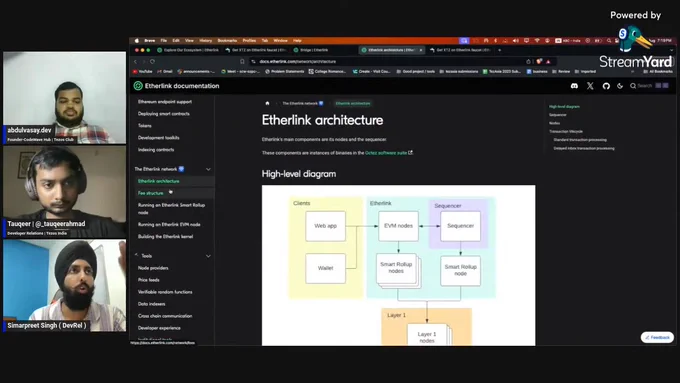Open Development toolkits page
Viewport: 680px width, 383px height.
click(x=158, y=138)
